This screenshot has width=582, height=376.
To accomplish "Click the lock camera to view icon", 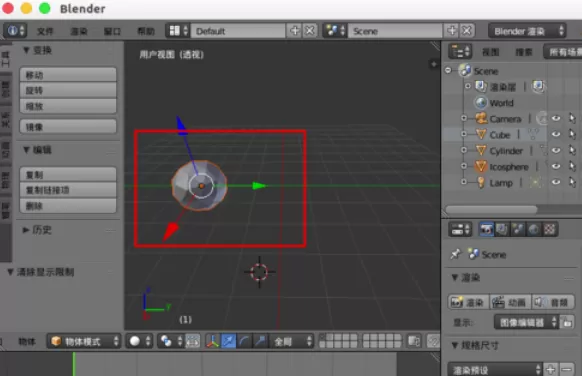I will click(x=414, y=341).
